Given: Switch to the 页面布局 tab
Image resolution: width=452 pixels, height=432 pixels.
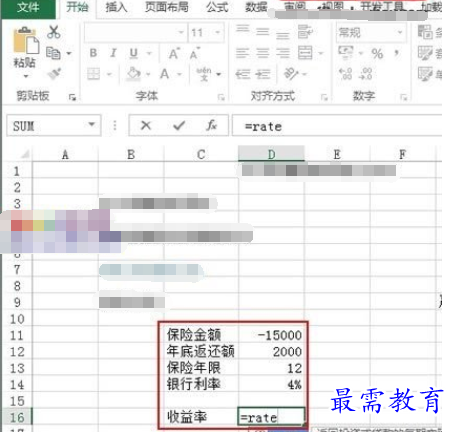Looking at the screenshot, I should click(x=167, y=7).
